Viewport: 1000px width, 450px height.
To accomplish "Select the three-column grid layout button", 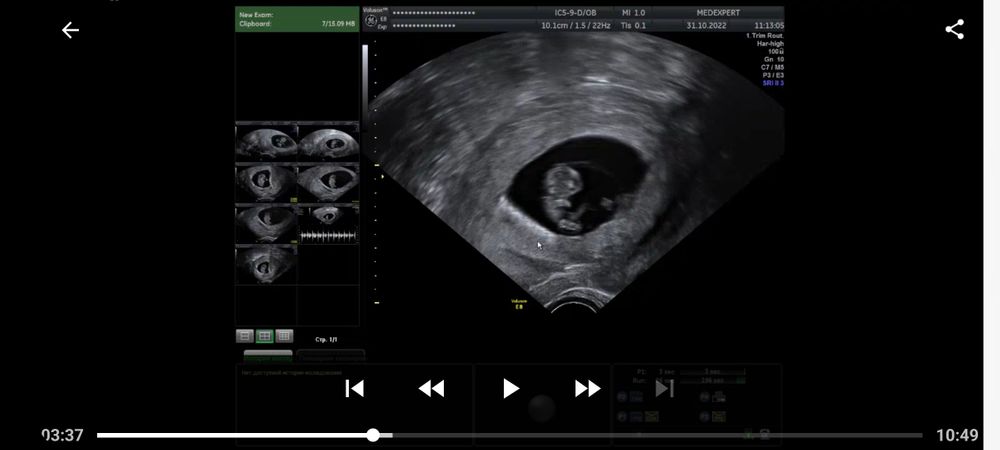I will (284, 336).
